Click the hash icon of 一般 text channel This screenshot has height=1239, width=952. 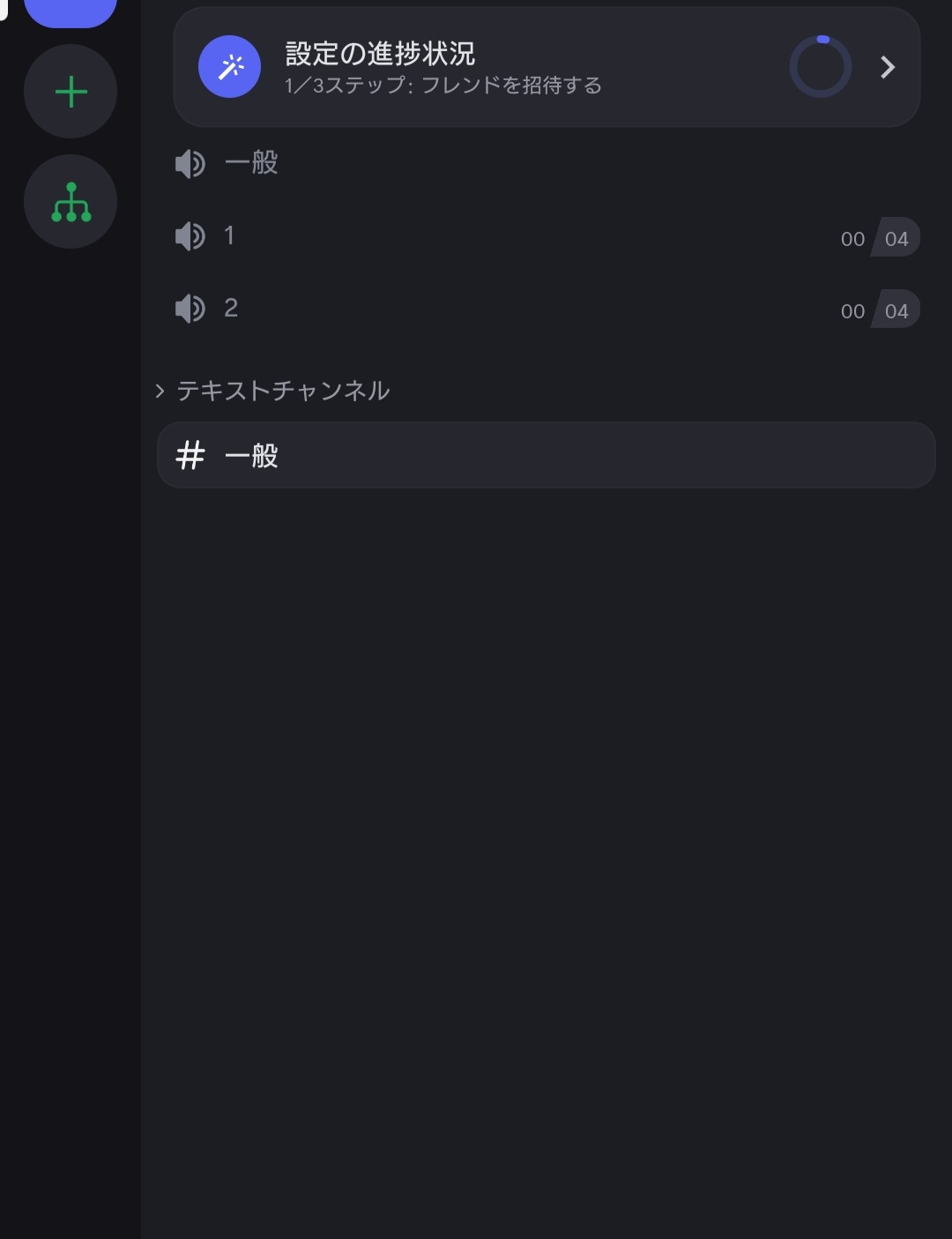click(x=190, y=456)
